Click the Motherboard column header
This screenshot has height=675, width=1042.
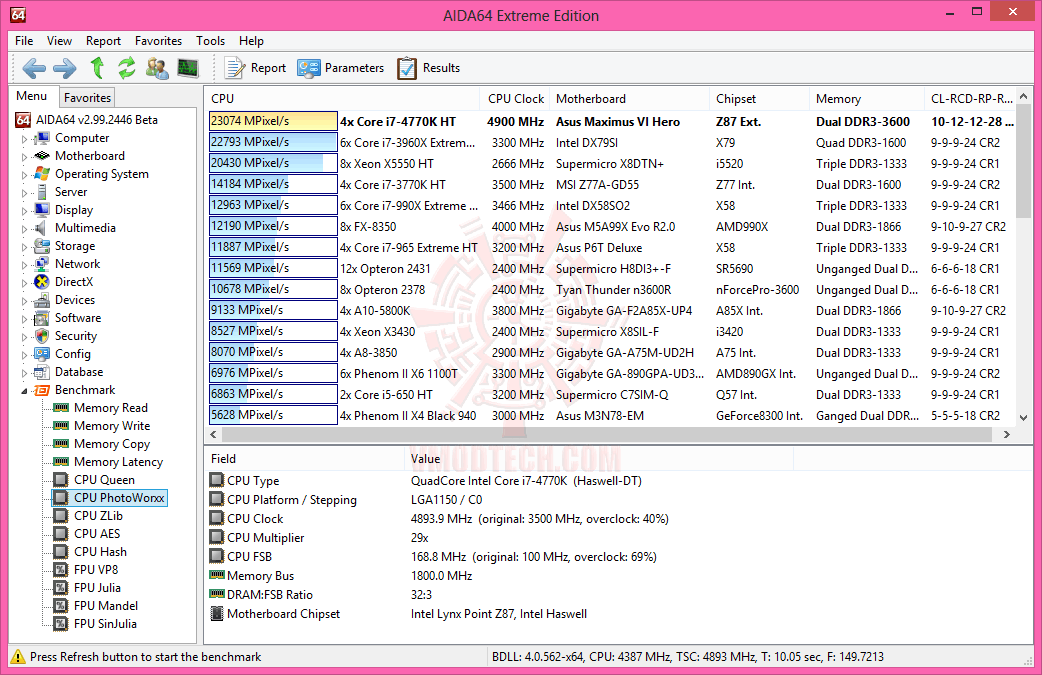pyautogui.click(x=629, y=98)
